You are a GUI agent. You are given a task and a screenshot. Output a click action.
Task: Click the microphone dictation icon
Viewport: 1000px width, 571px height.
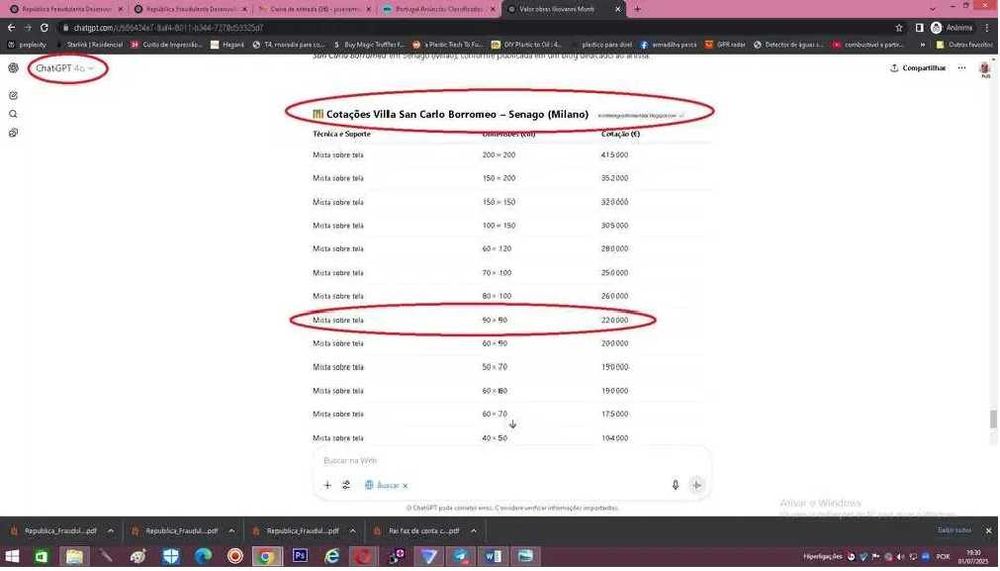coord(675,487)
